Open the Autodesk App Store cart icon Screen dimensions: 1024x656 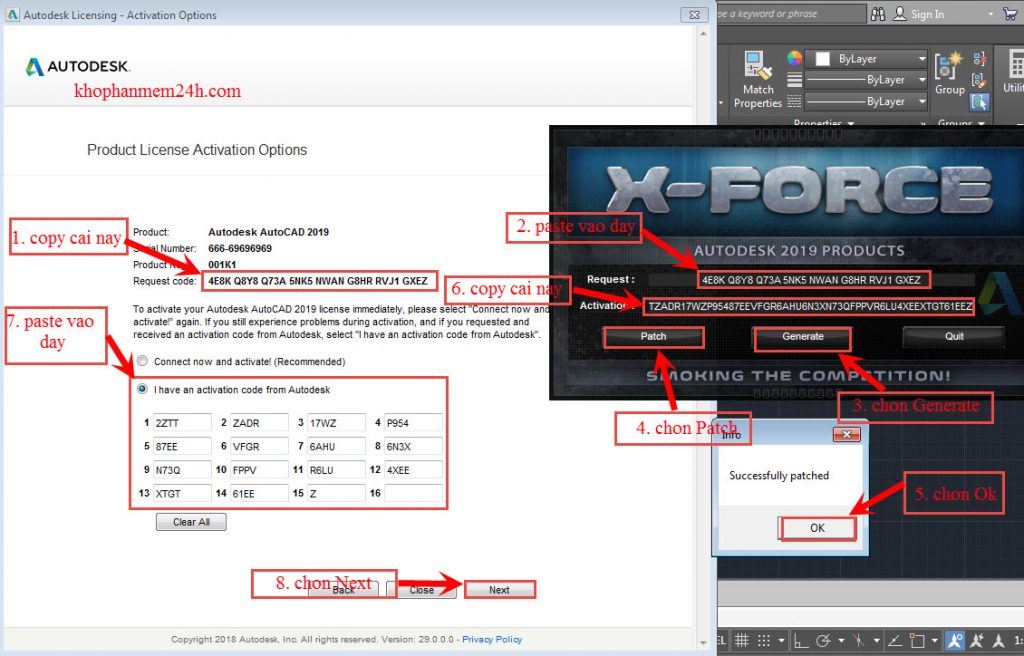coord(1011,14)
